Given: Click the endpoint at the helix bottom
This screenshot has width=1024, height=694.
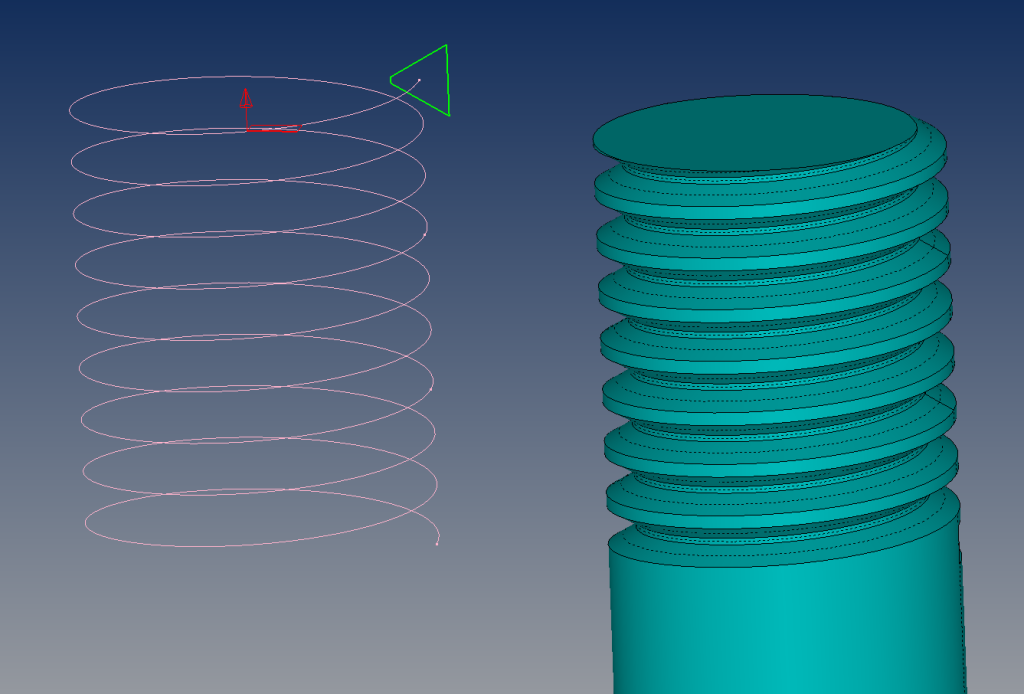Looking at the screenshot, I should (437, 543).
